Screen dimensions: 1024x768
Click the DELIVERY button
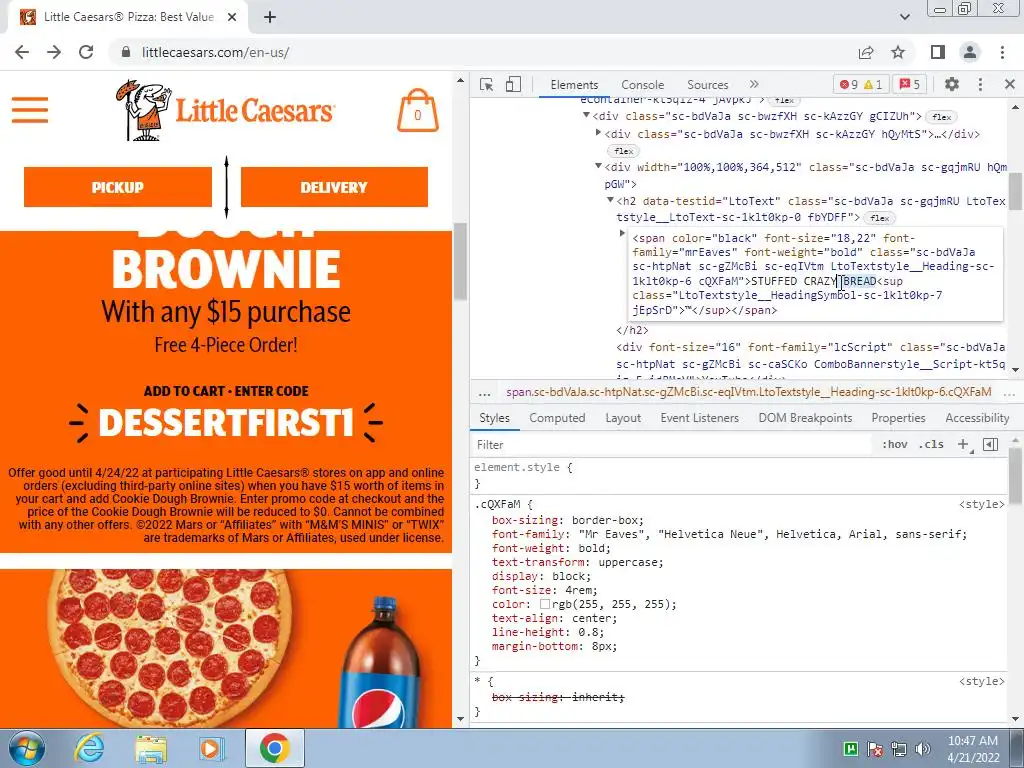point(334,187)
